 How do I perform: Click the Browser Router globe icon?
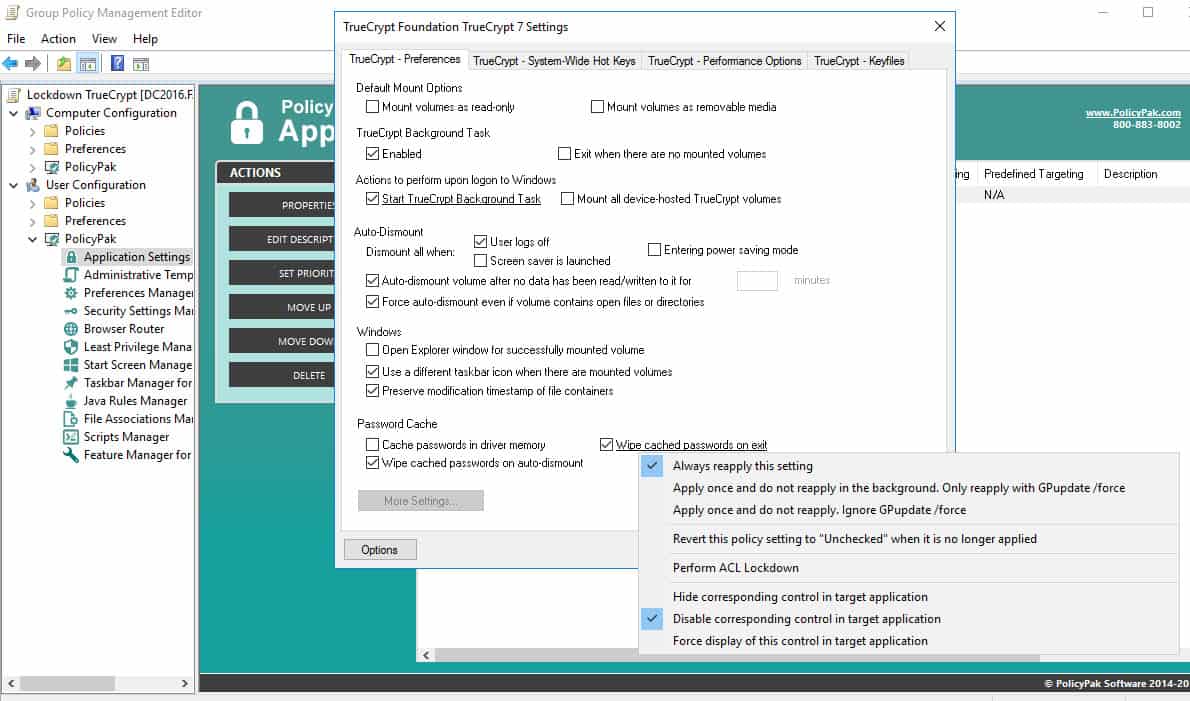pyautogui.click(x=71, y=329)
